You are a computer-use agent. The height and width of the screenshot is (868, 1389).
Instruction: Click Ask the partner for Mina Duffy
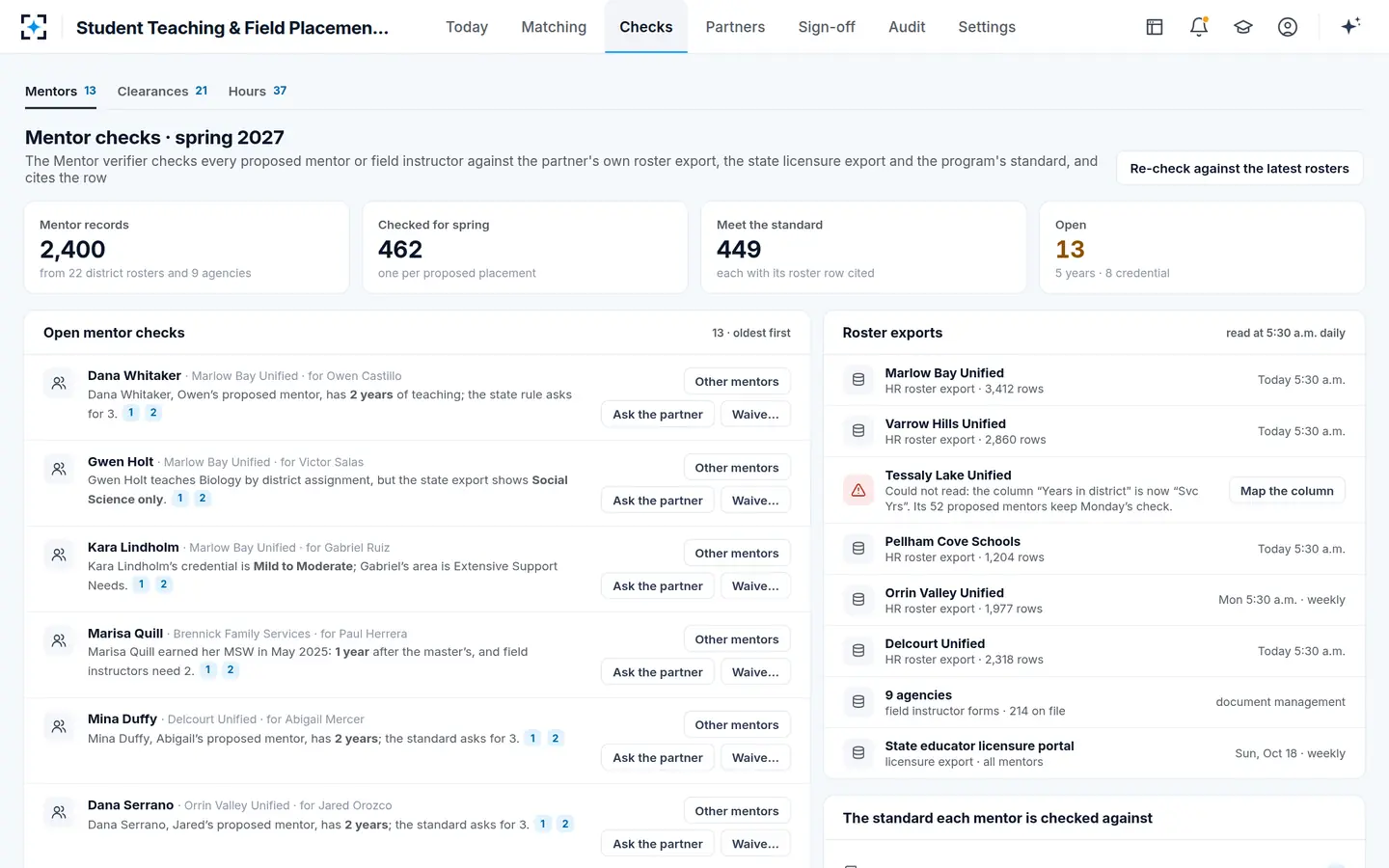point(658,758)
